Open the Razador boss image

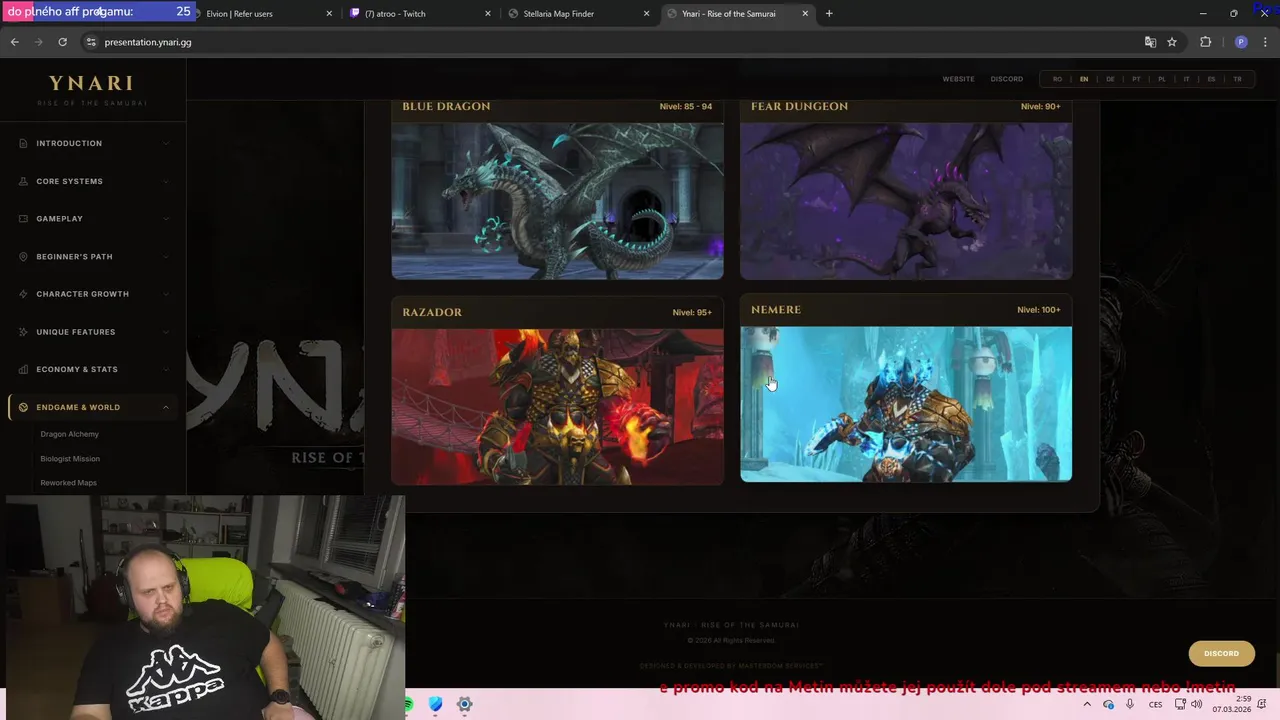coord(557,407)
